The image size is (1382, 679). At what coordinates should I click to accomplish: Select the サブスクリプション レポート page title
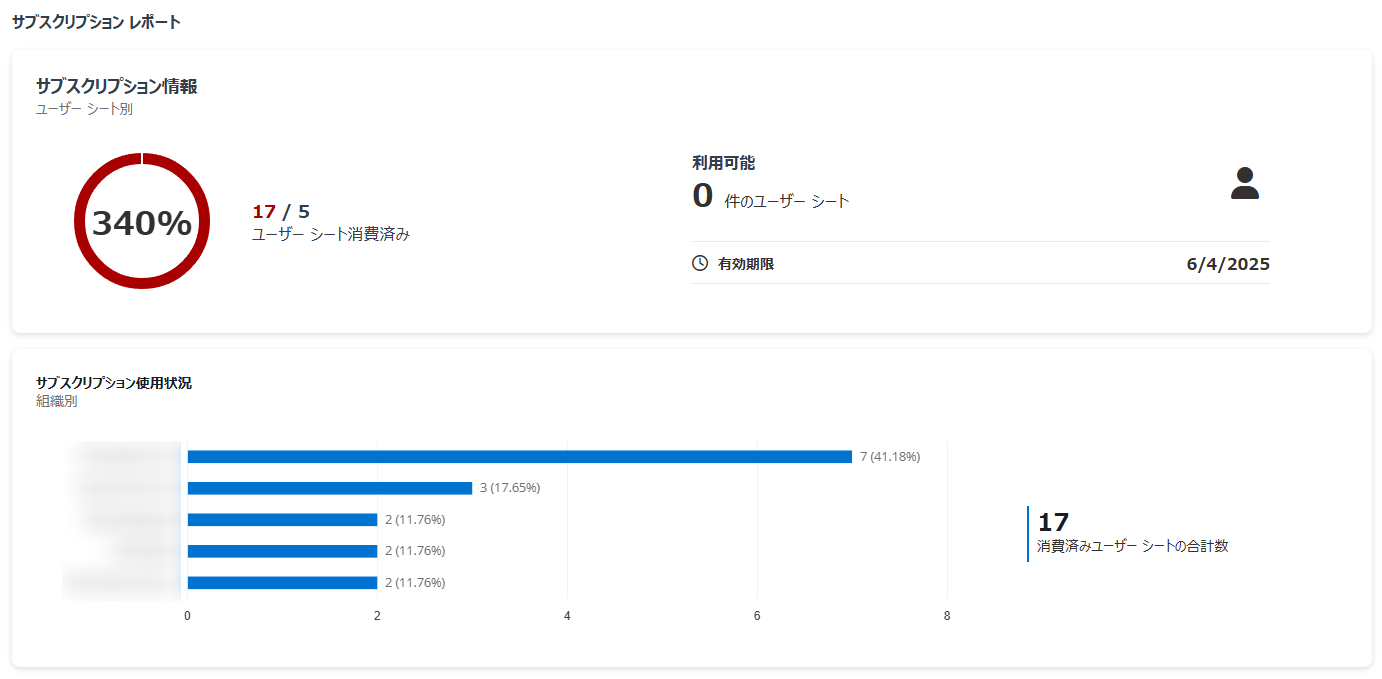click(x=96, y=22)
